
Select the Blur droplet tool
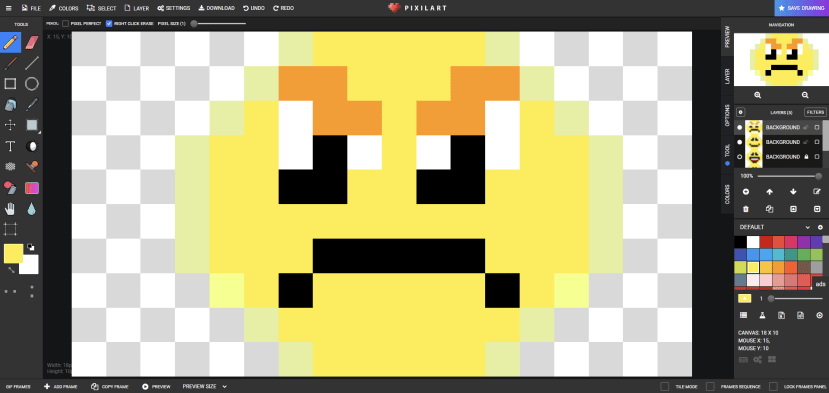pyautogui.click(x=32, y=208)
